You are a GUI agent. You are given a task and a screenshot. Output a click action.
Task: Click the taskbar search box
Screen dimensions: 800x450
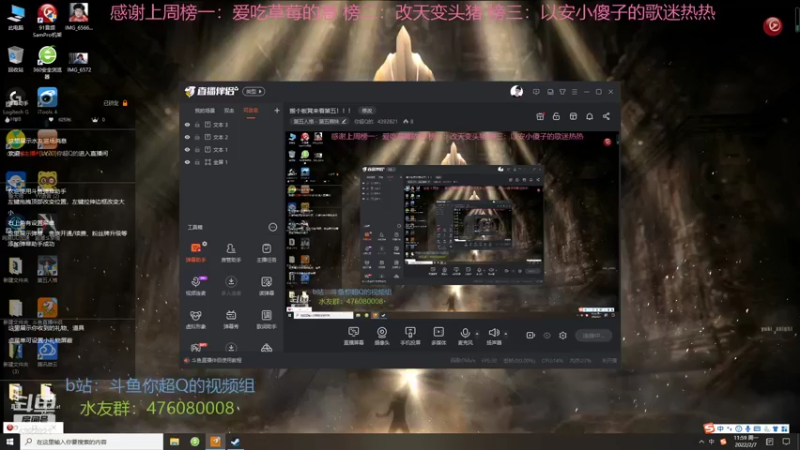[92, 441]
